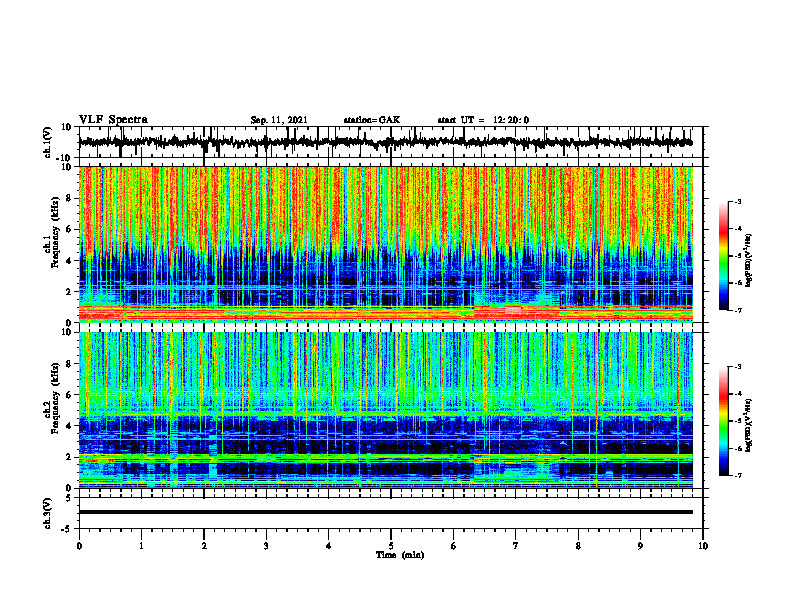Click the ch.2 "Frequency (kHz)" axis label
Image resolution: width=792 pixels, height=612 pixels.
(55, 398)
